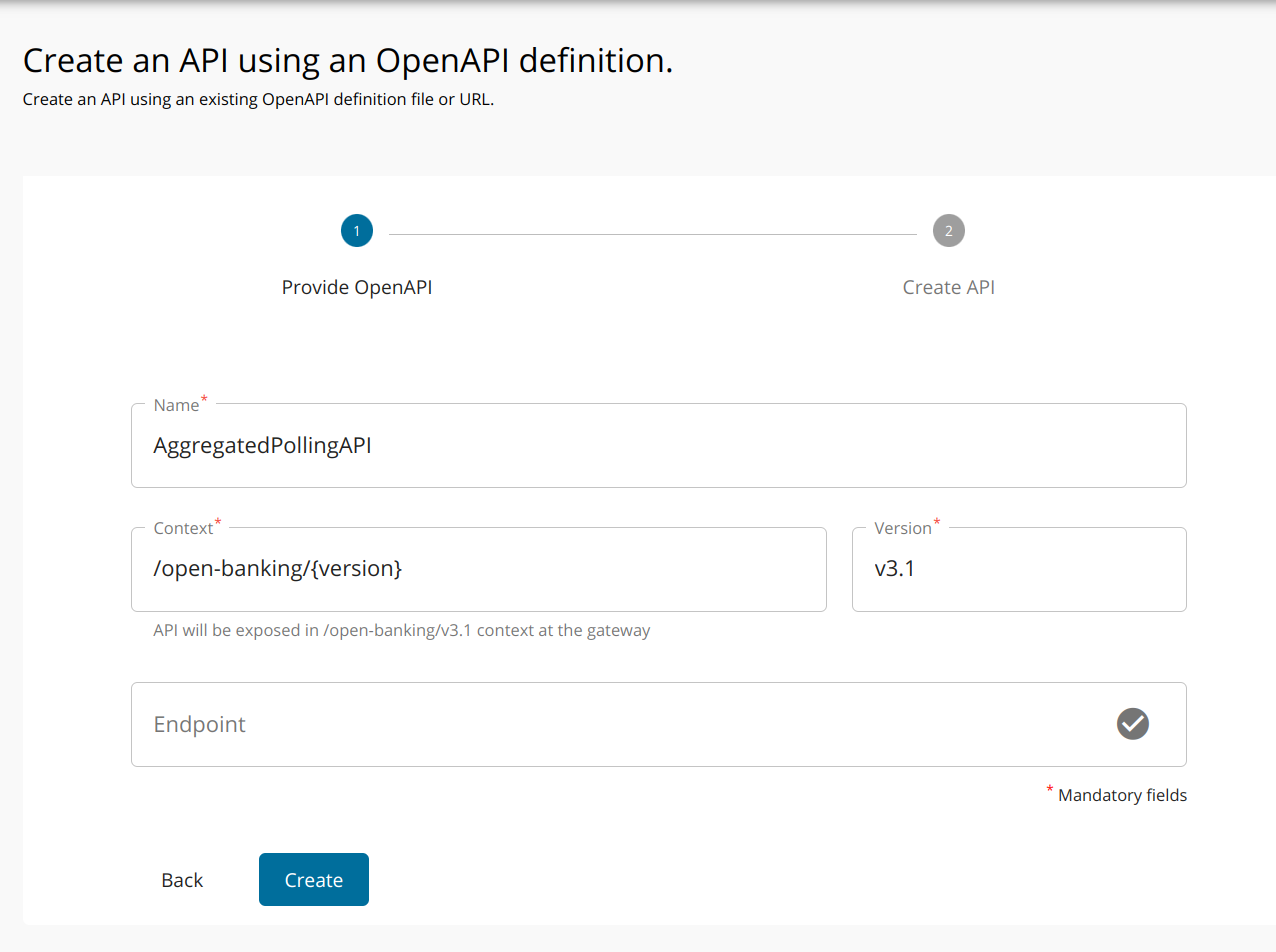Click the Version input field
Viewport: 1276px width, 952px height.
click(x=1019, y=569)
